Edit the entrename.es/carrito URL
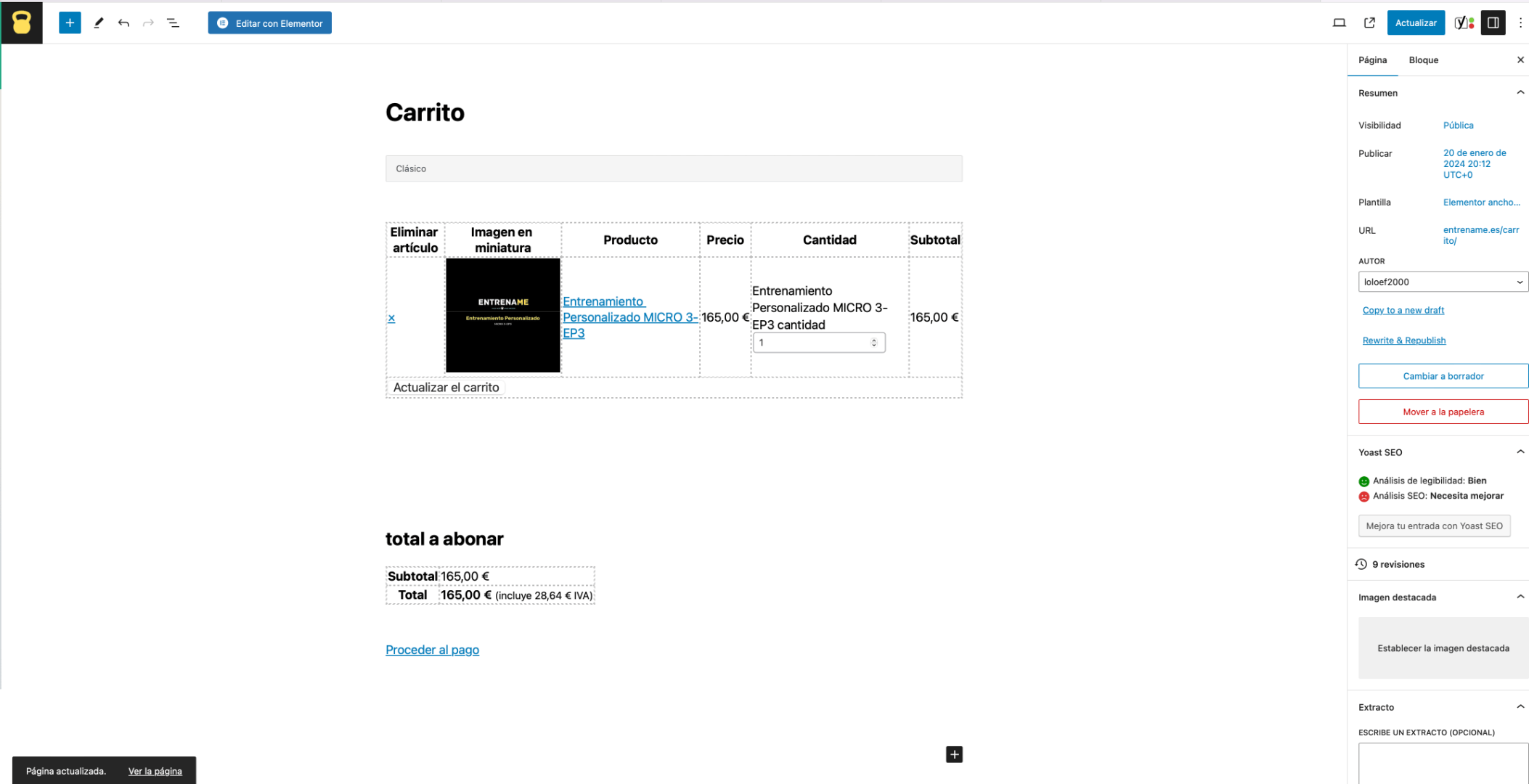1529x784 pixels. (x=1481, y=235)
